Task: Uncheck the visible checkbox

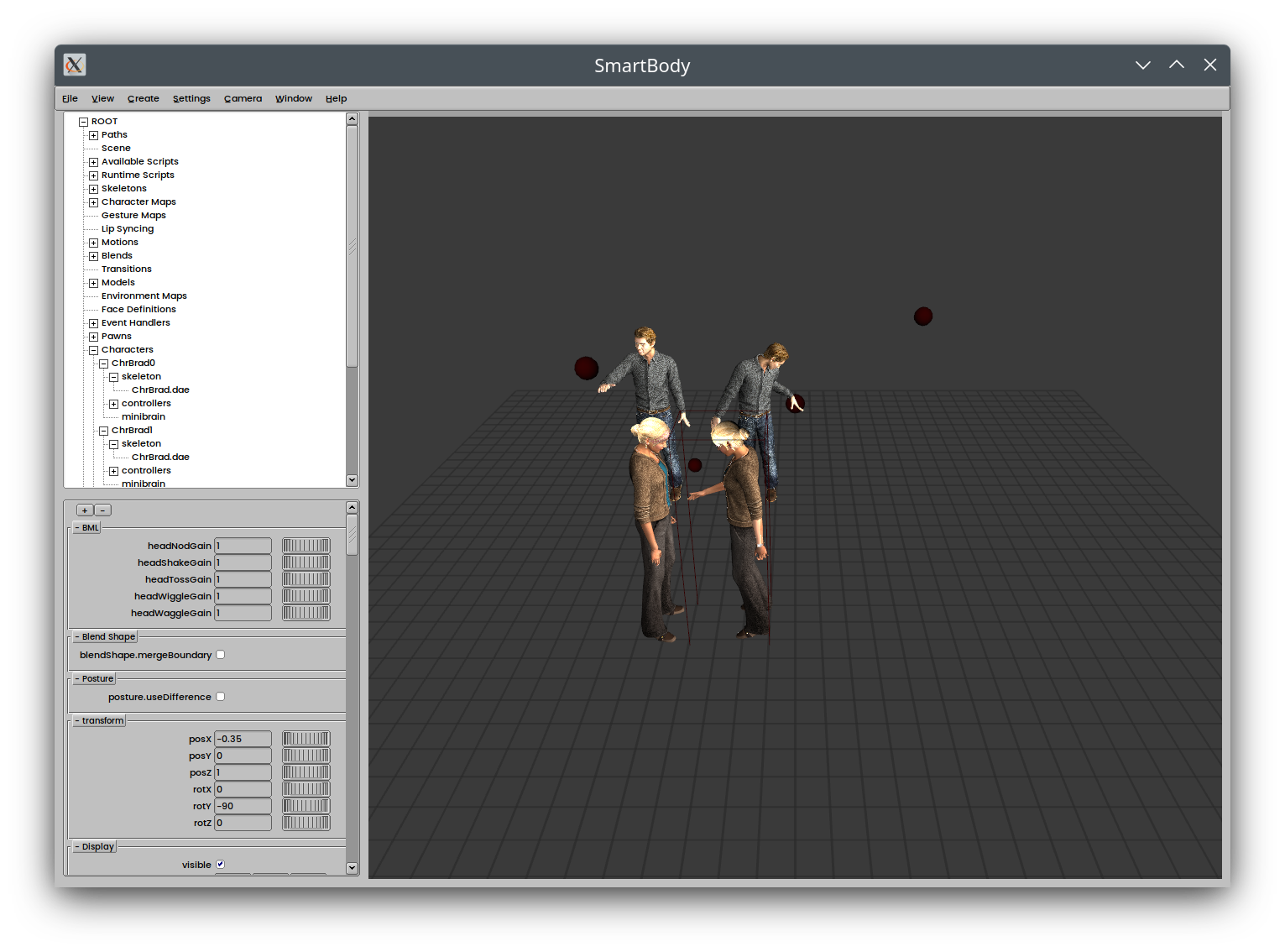Action: click(221, 865)
